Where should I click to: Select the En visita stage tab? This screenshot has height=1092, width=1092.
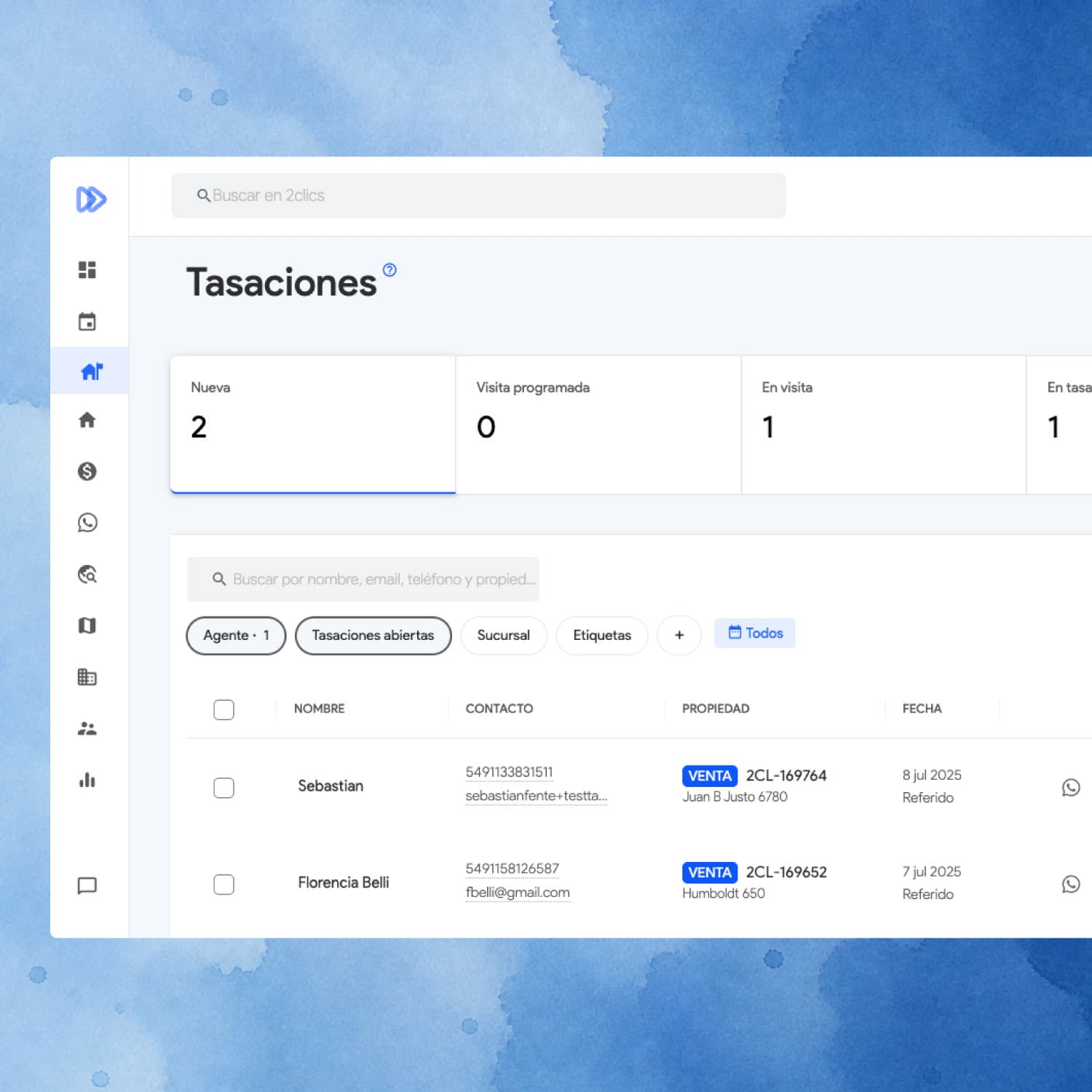pos(884,425)
